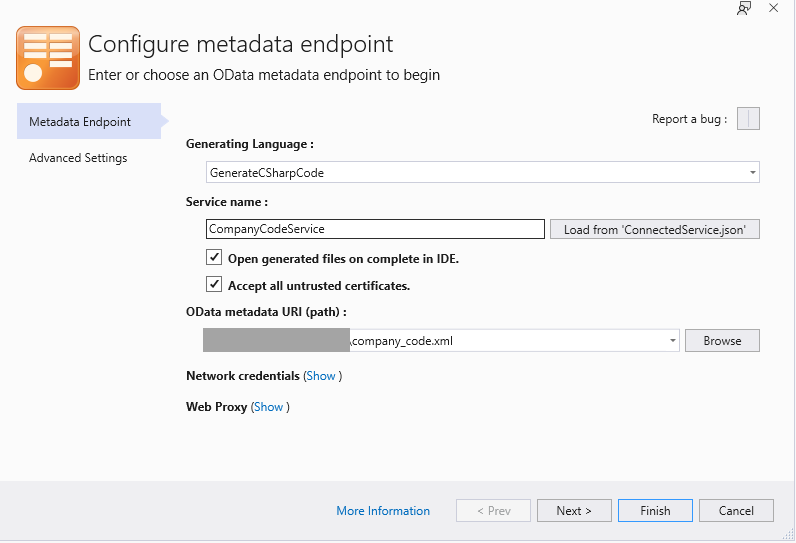Close the configuration dialog window
Screen dimensions: 796x543
coord(773,8)
